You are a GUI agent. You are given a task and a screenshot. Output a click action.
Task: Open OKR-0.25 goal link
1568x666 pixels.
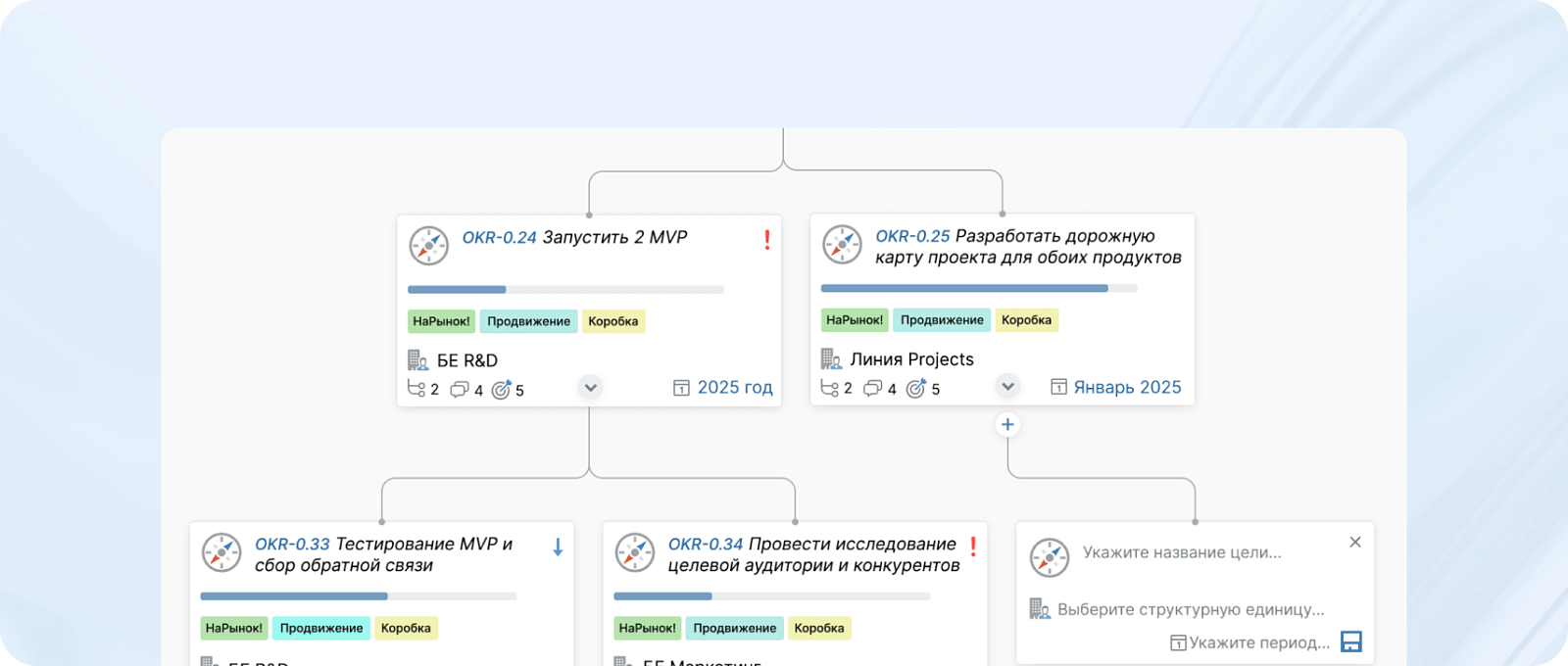pyautogui.click(x=912, y=236)
